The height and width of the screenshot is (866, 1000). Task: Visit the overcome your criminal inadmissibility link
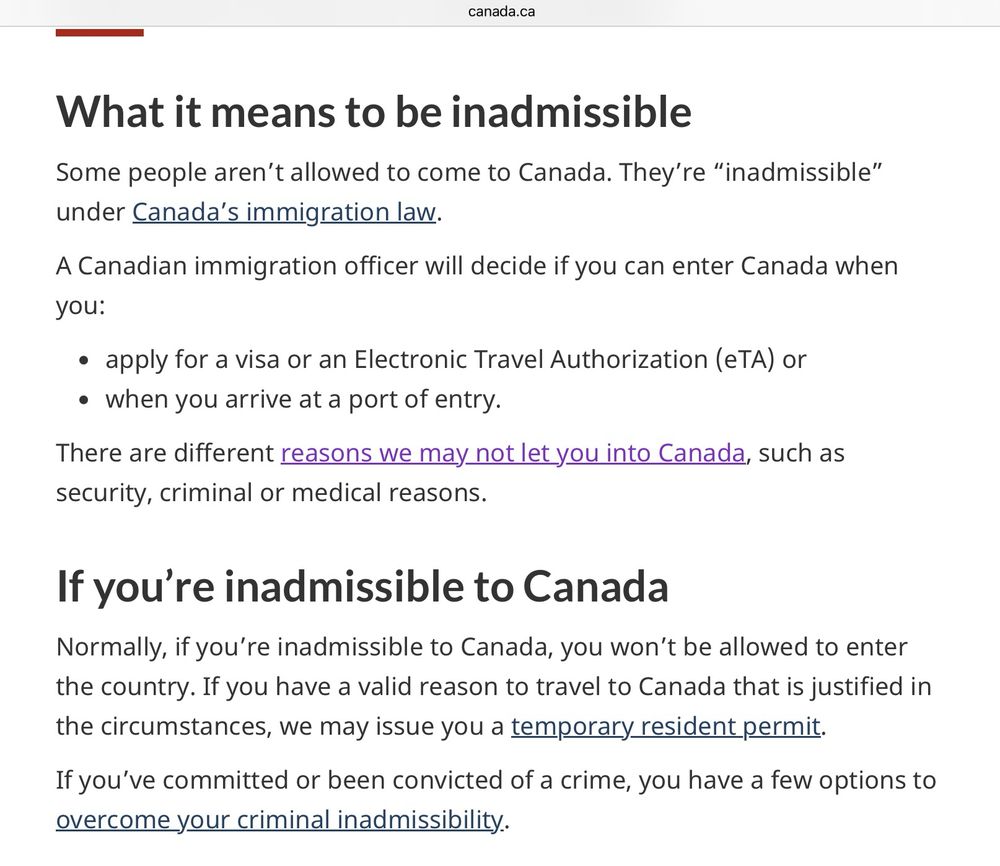[x=280, y=820]
